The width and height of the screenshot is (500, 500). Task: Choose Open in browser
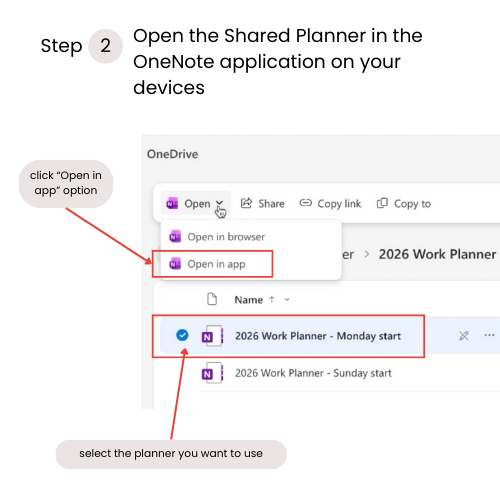click(x=226, y=237)
